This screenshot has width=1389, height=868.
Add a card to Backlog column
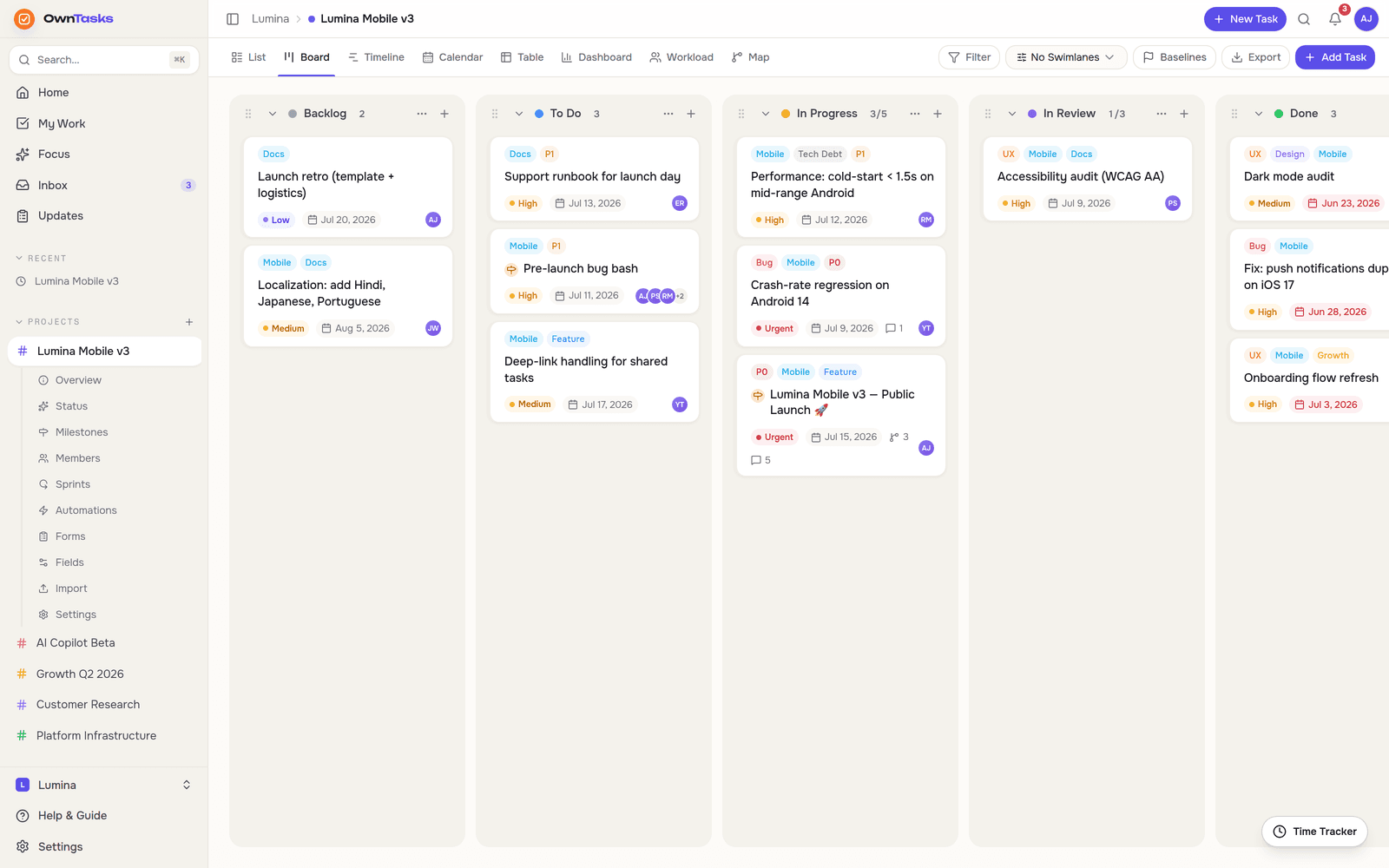tap(444, 114)
